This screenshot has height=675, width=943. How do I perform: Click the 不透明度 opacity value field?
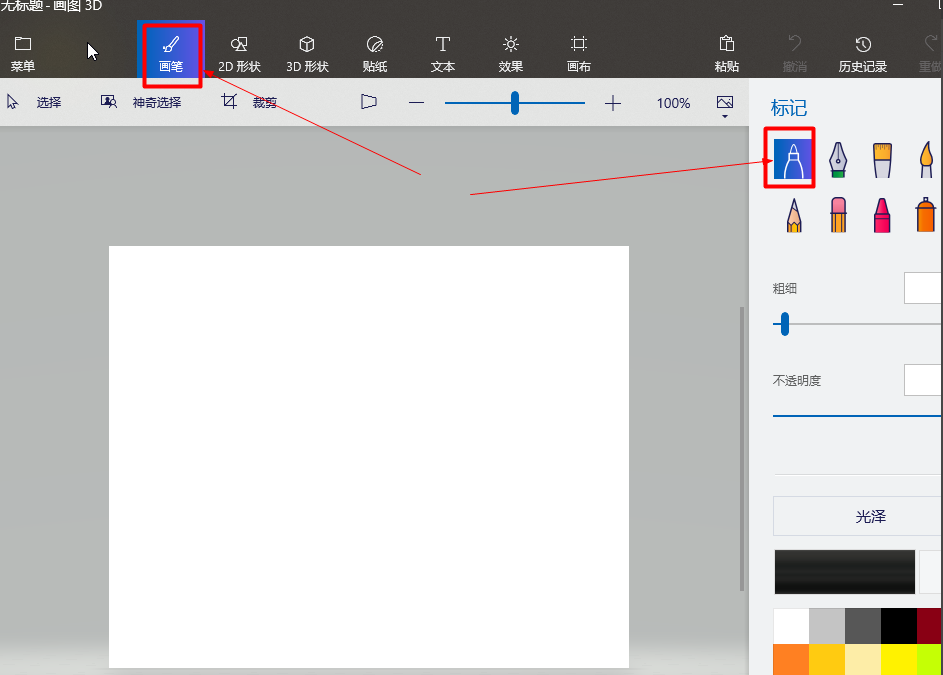pos(923,380)
